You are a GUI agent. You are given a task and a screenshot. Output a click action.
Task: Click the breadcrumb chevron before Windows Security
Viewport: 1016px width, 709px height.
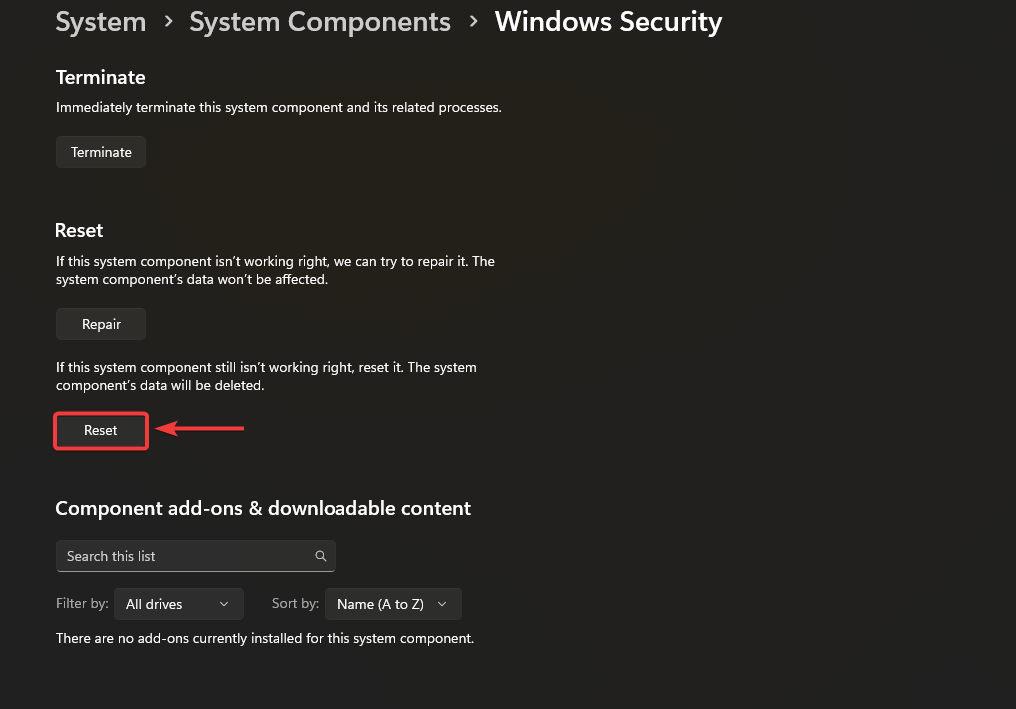coord(474,22)
